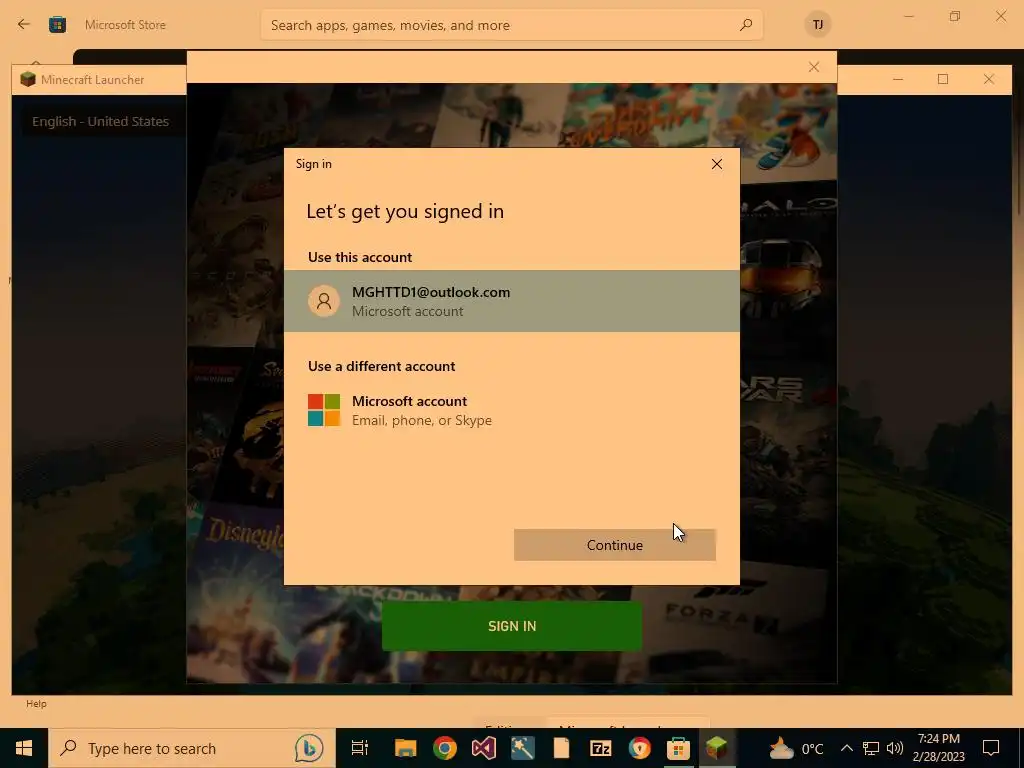Click the Help link in launcher
Screen dimensions: 1024x768
coord(36,703)
